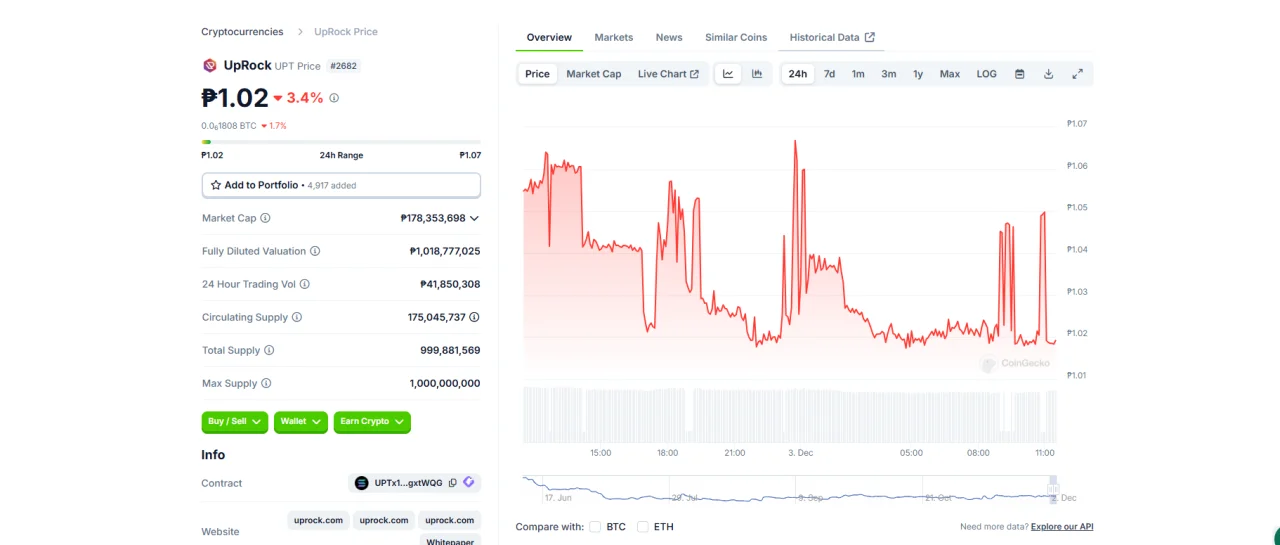Switch to candlestick chart view icon
Viewport: 1280px width, 545px height.
pos(757,74)
